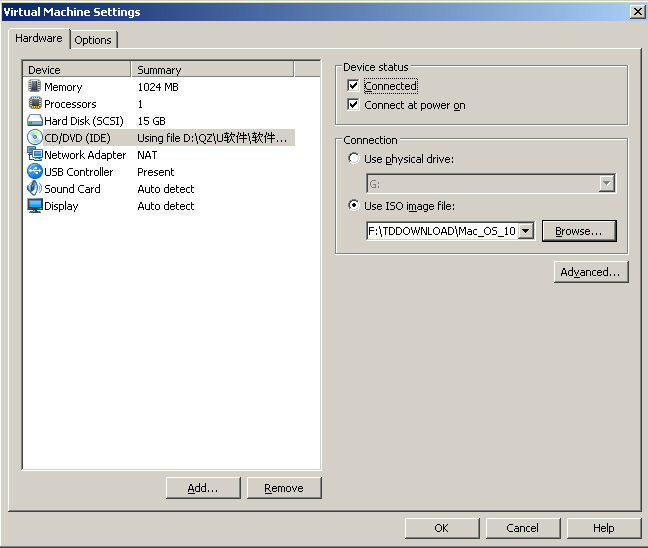Click the 1024 MB summary value
Viewport: 648px width, 548px height.
tap(158, 87)
